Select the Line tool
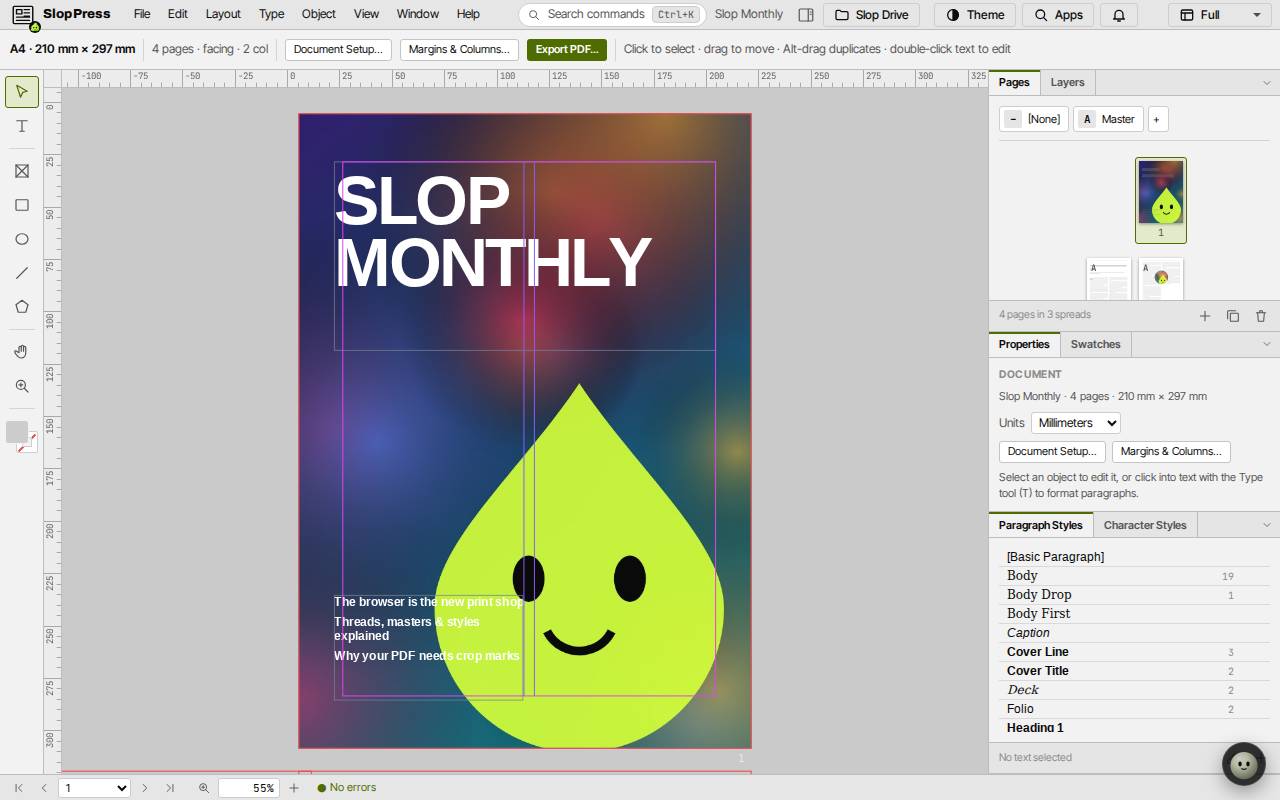Image resolution: width=1280 pixels, height=800 pixels. [22, 273]
